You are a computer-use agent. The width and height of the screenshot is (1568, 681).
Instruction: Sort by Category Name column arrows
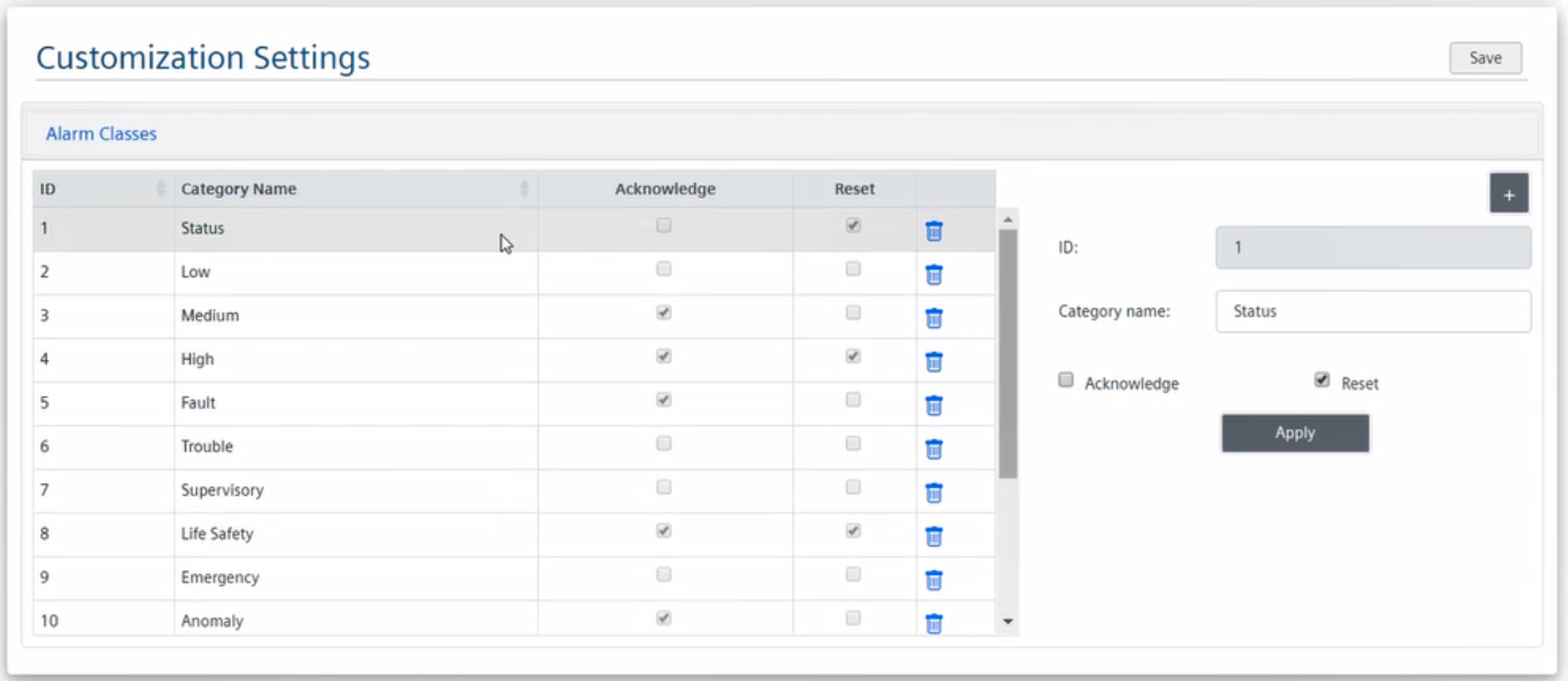(524, 189)
